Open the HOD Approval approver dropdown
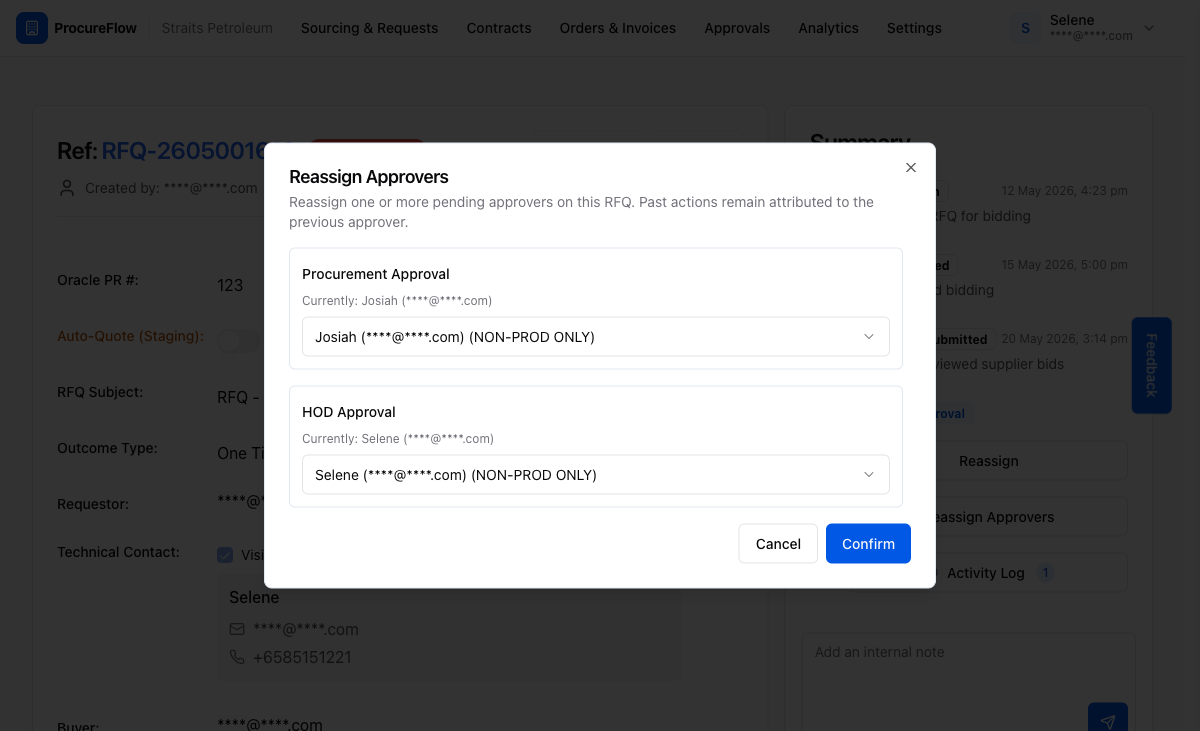Screen dimensions: 1200x731 pos(596,475)
